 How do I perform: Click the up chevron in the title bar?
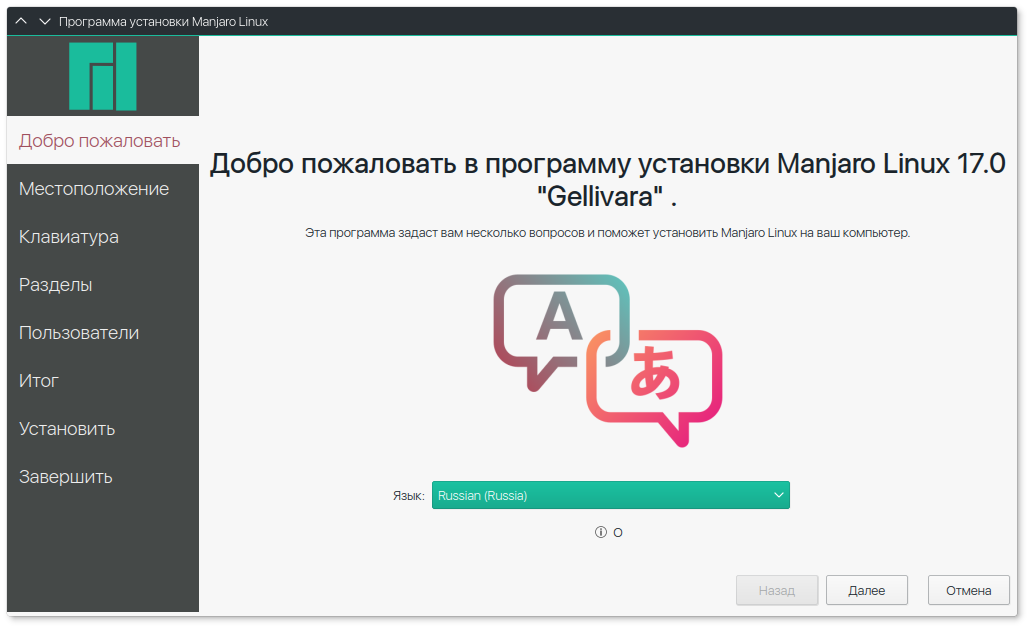pyautogui.click(x=21, y=21)
